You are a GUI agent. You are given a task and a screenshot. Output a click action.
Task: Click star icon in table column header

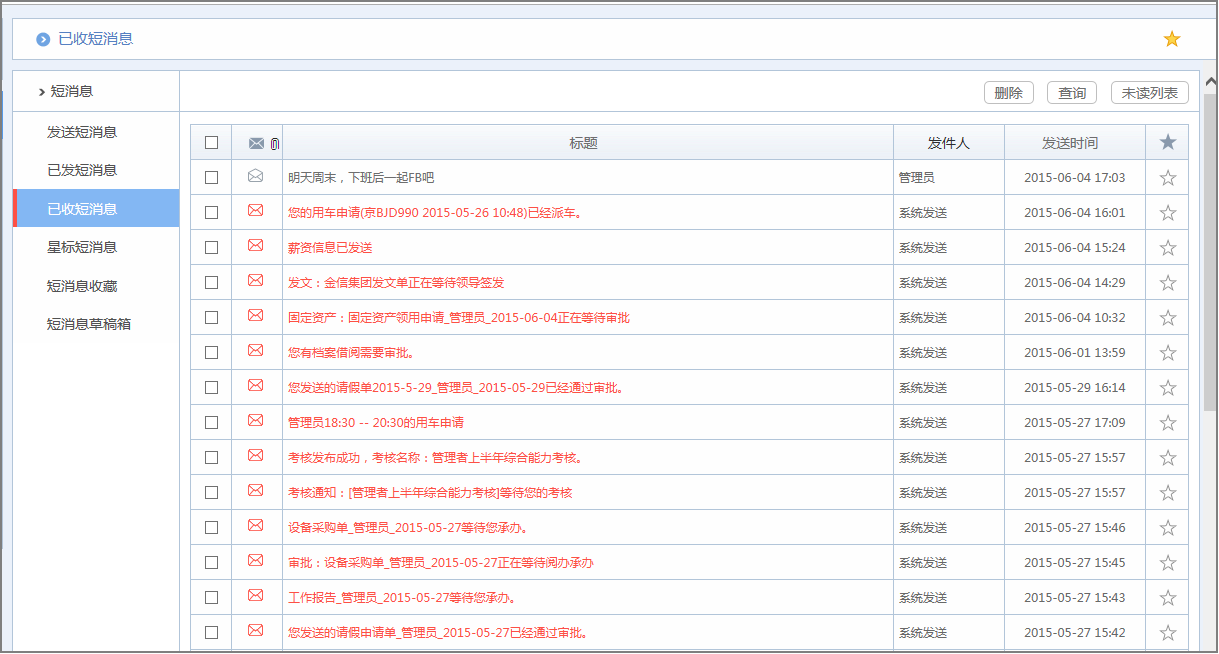1167,143
